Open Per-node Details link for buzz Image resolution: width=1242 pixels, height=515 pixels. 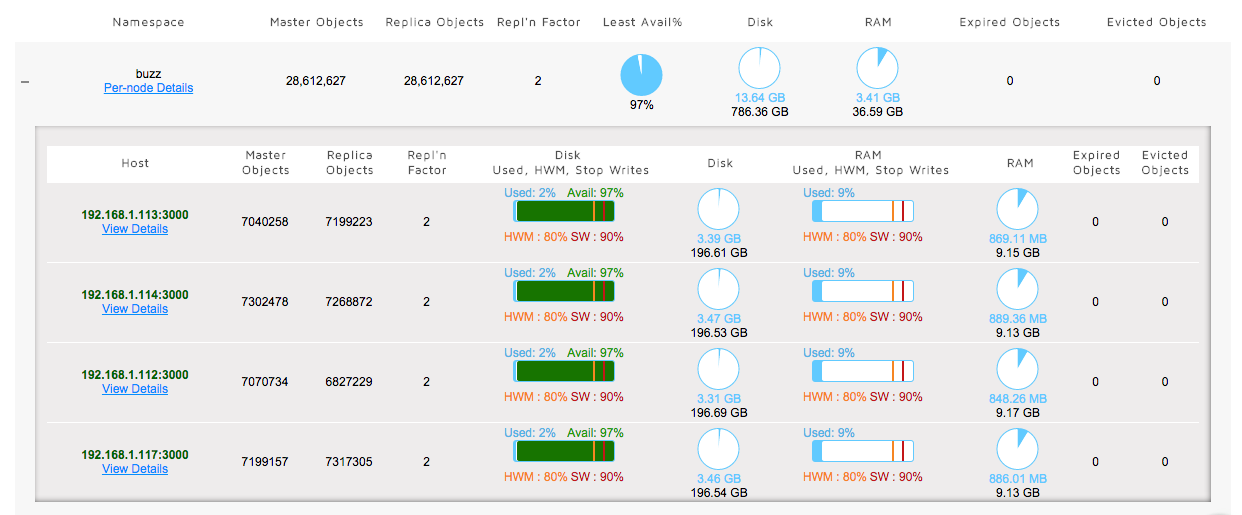pos(148,88)
